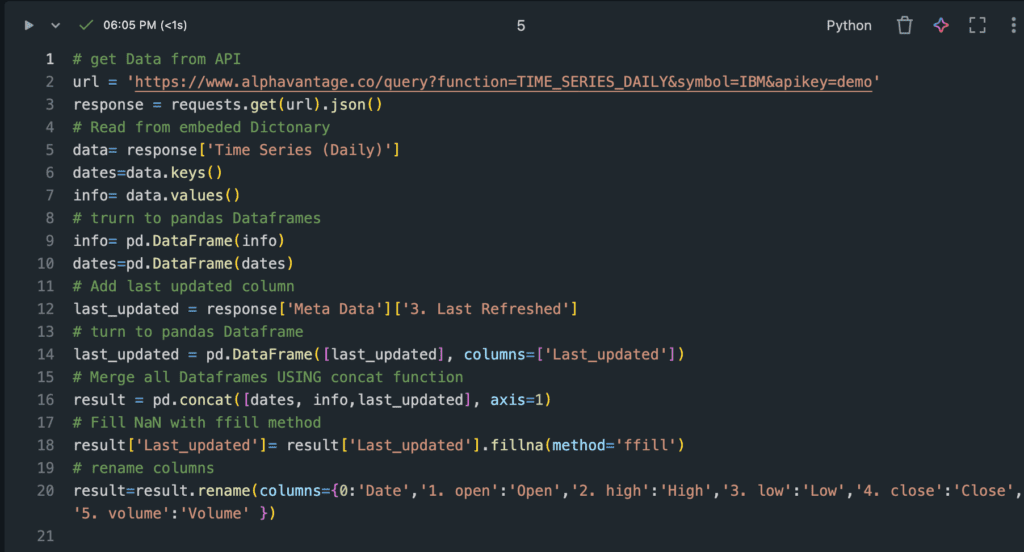
Task: Click line number 20 in the gutter
Action: [x=45, y=491]
